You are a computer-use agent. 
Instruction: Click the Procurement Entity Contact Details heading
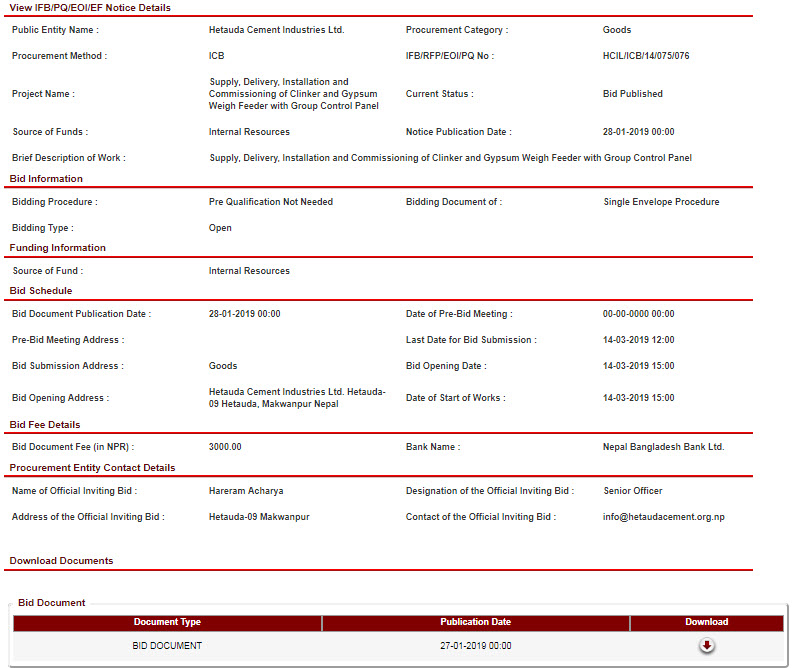[x=92, y=468]
